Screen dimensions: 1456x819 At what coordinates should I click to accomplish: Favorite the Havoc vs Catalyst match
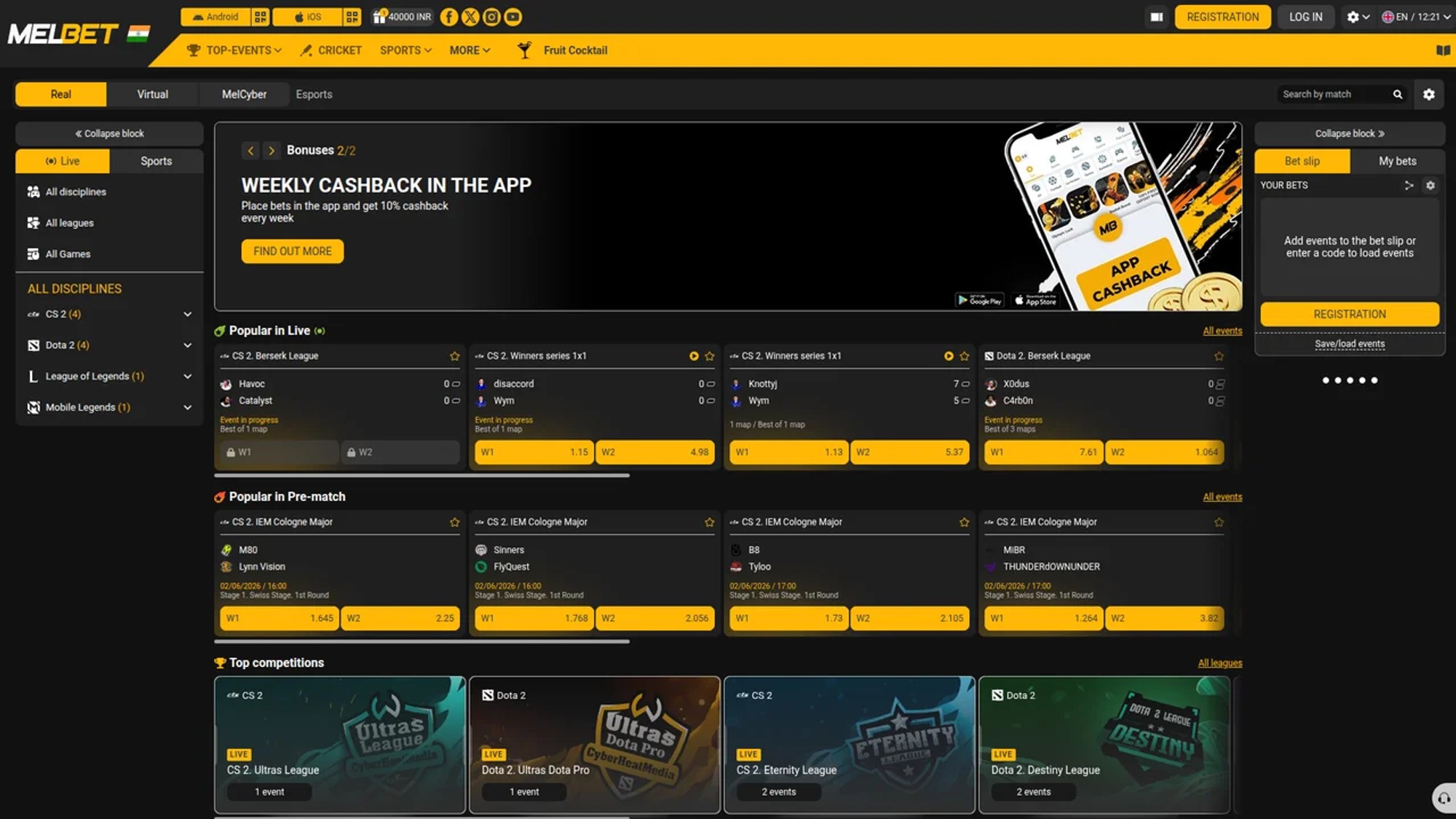point(455,356)
